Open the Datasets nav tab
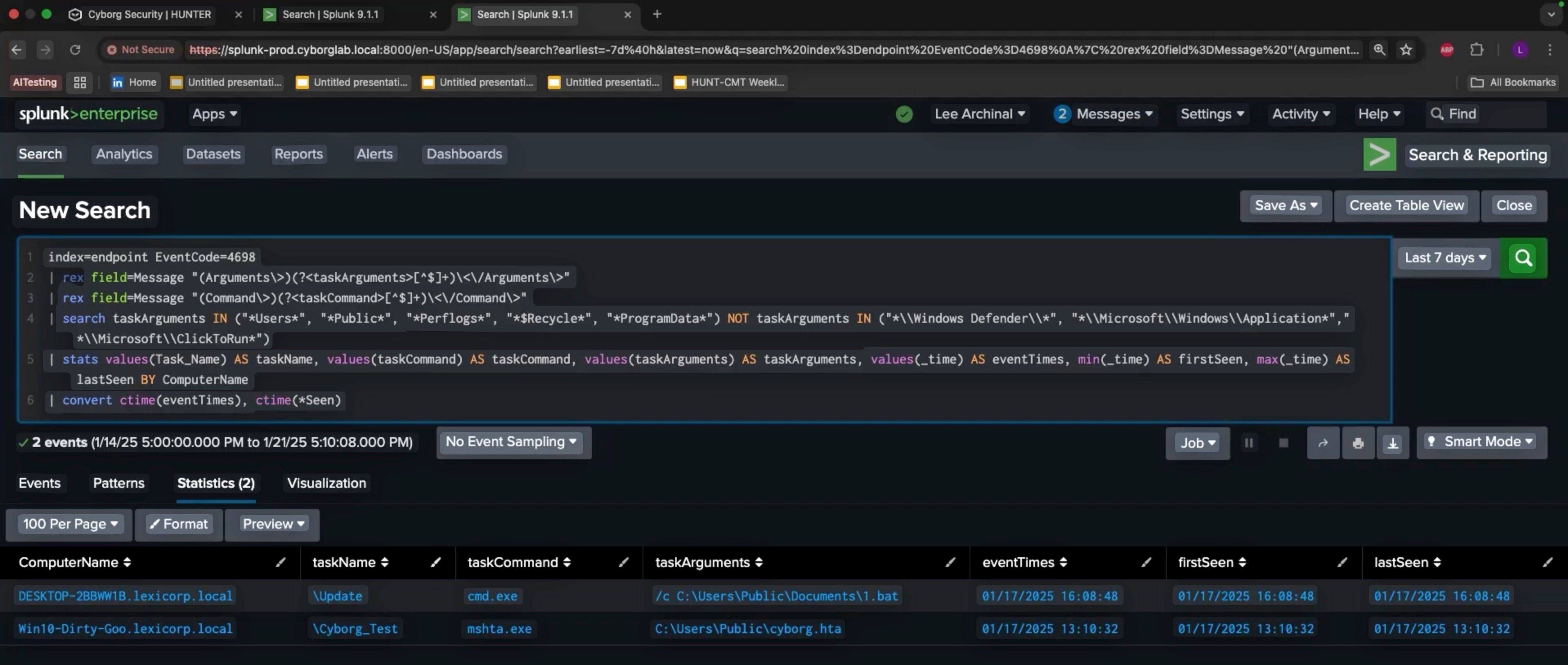This screenshot has width=1568, height=665. tap(213, 154)
